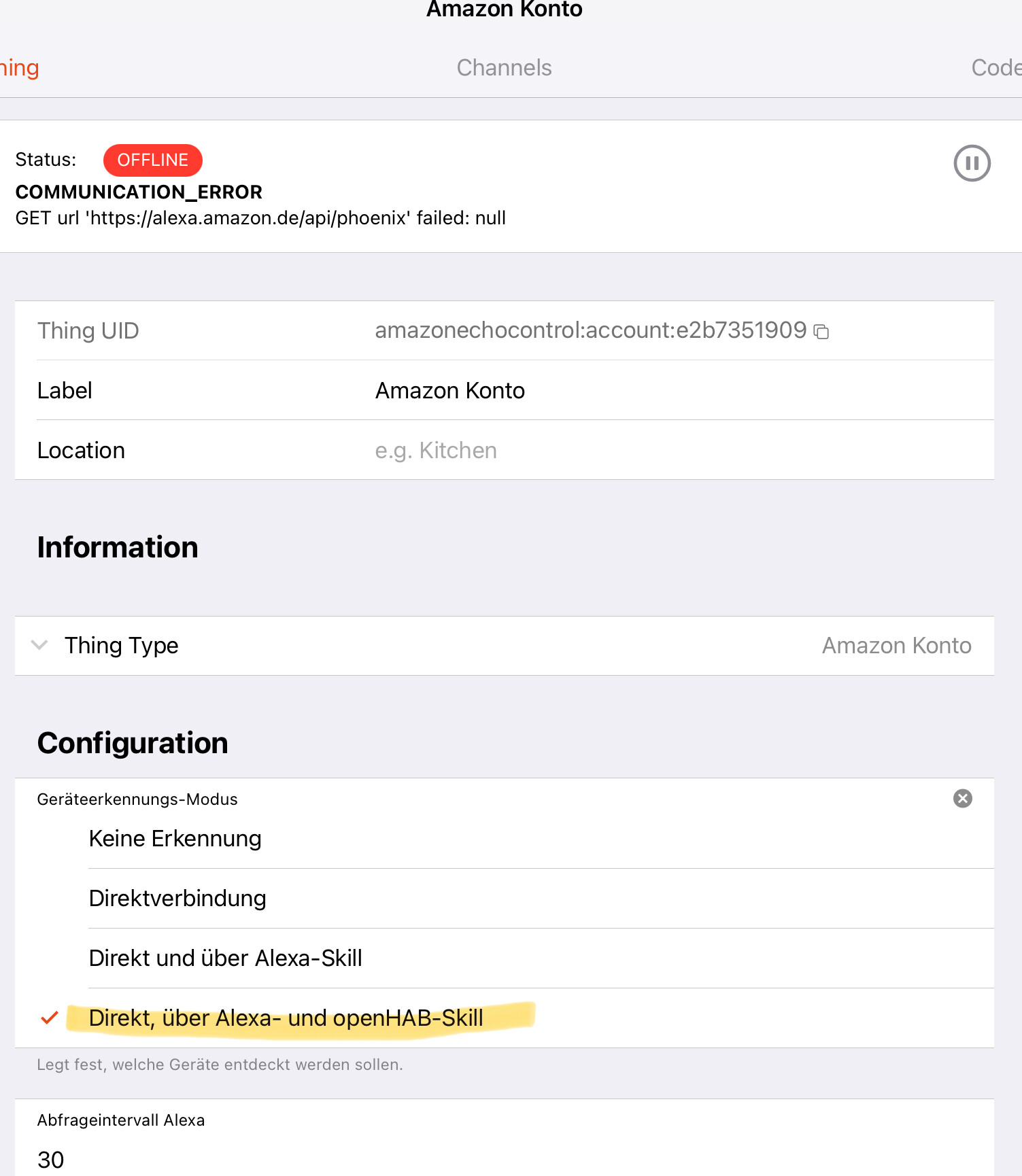Click the OFFLINE status badge
Image resolution: width=1022 pixels, height=1176 pixels.
153,160
